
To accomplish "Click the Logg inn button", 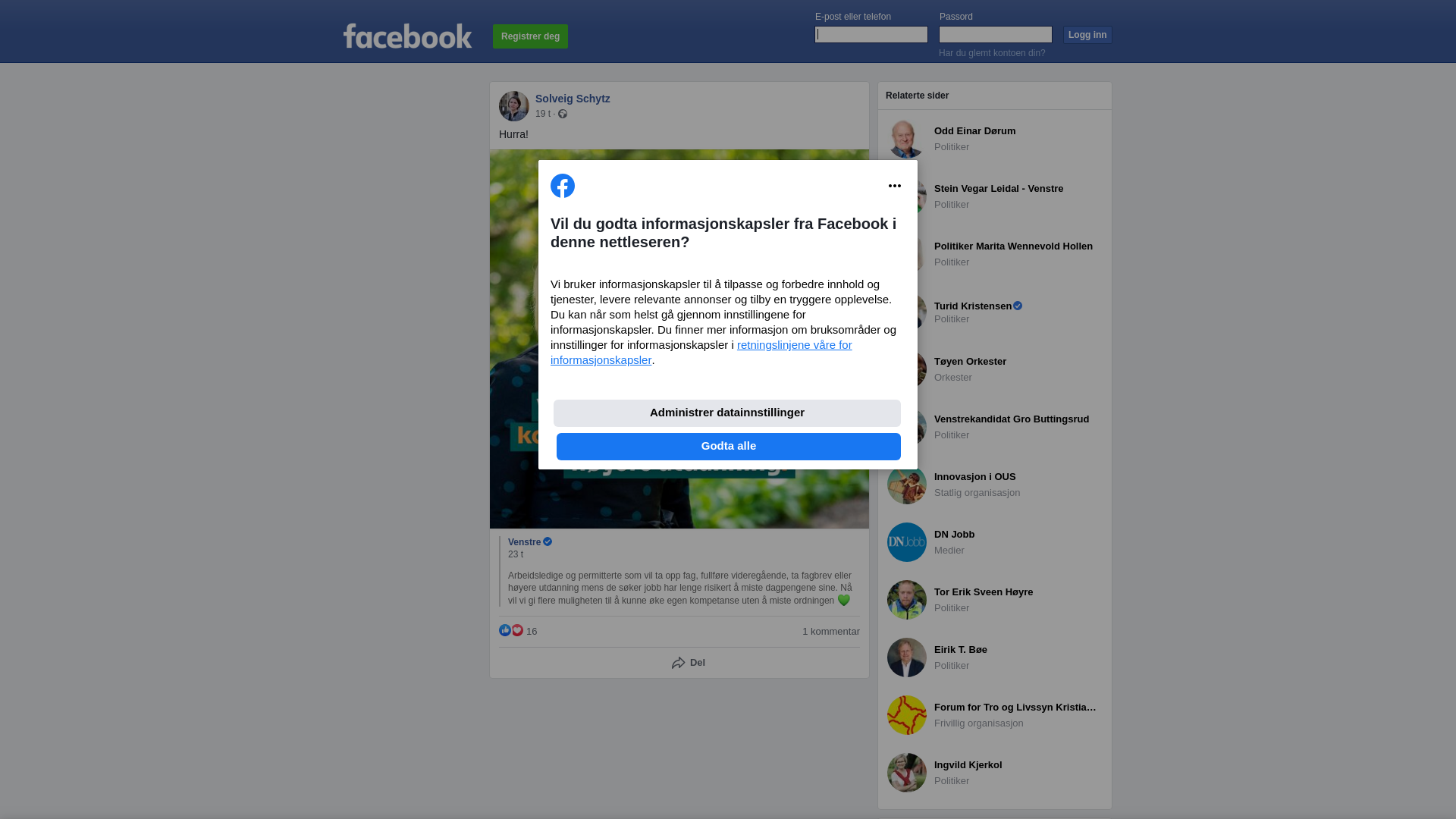I will [1087, 35].
